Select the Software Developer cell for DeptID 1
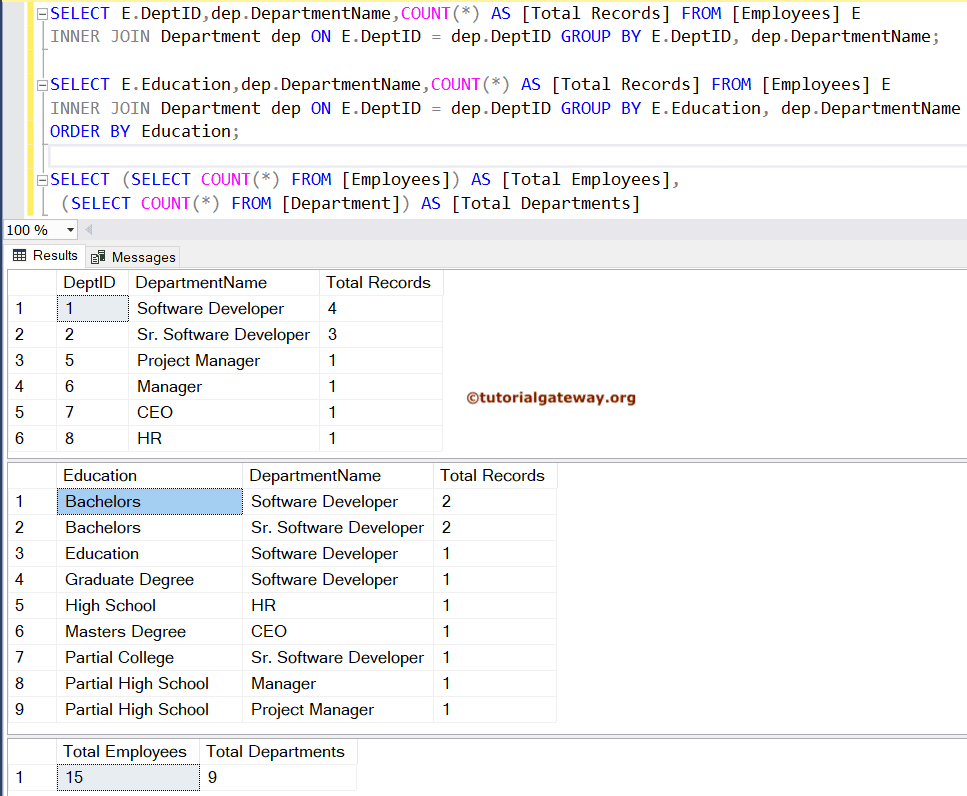Image resolution: width=967 pixels, height=796 pixels. pyautogui.click(x=224, y=308)
